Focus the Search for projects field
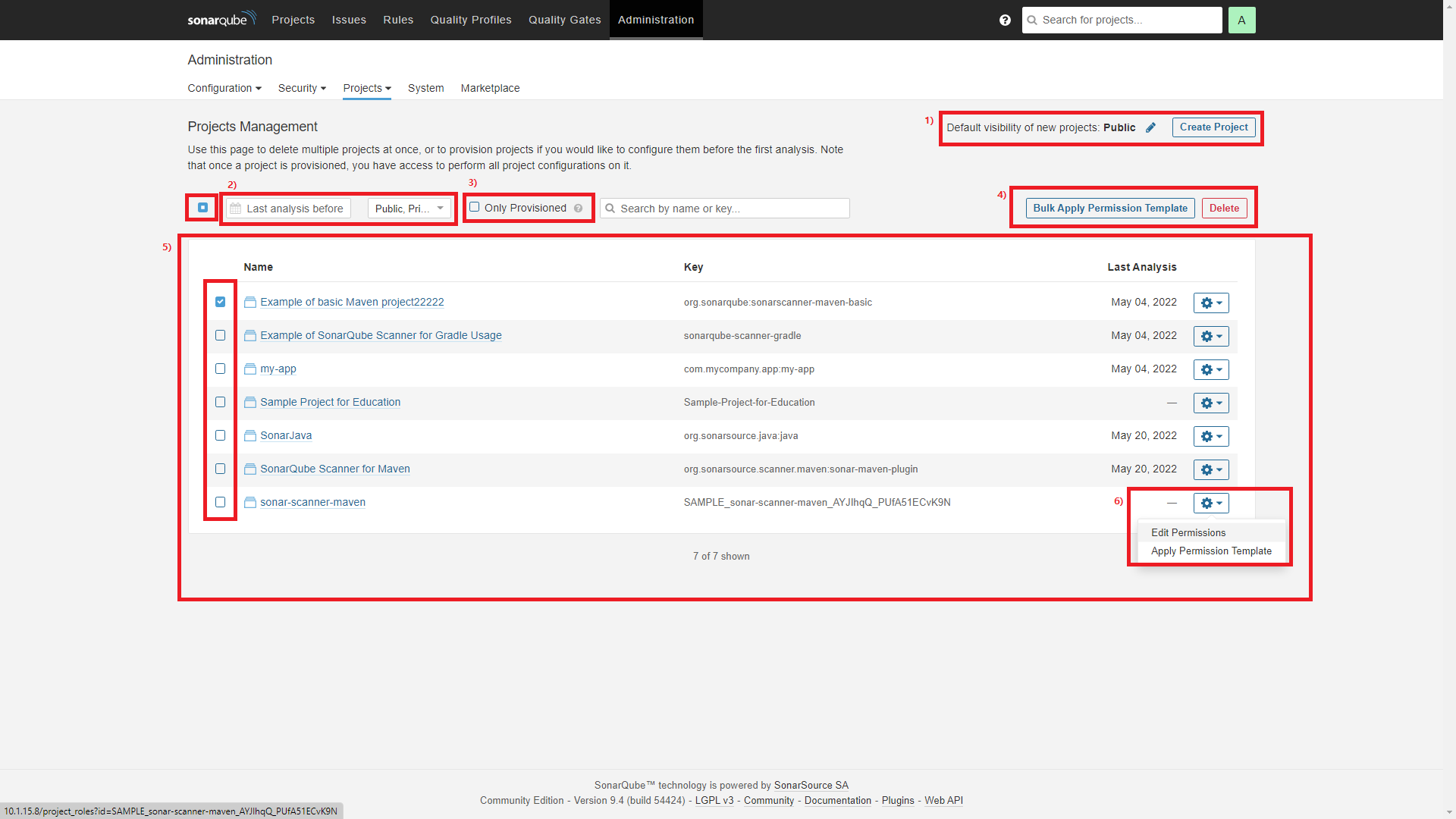 pos(1122,20)
